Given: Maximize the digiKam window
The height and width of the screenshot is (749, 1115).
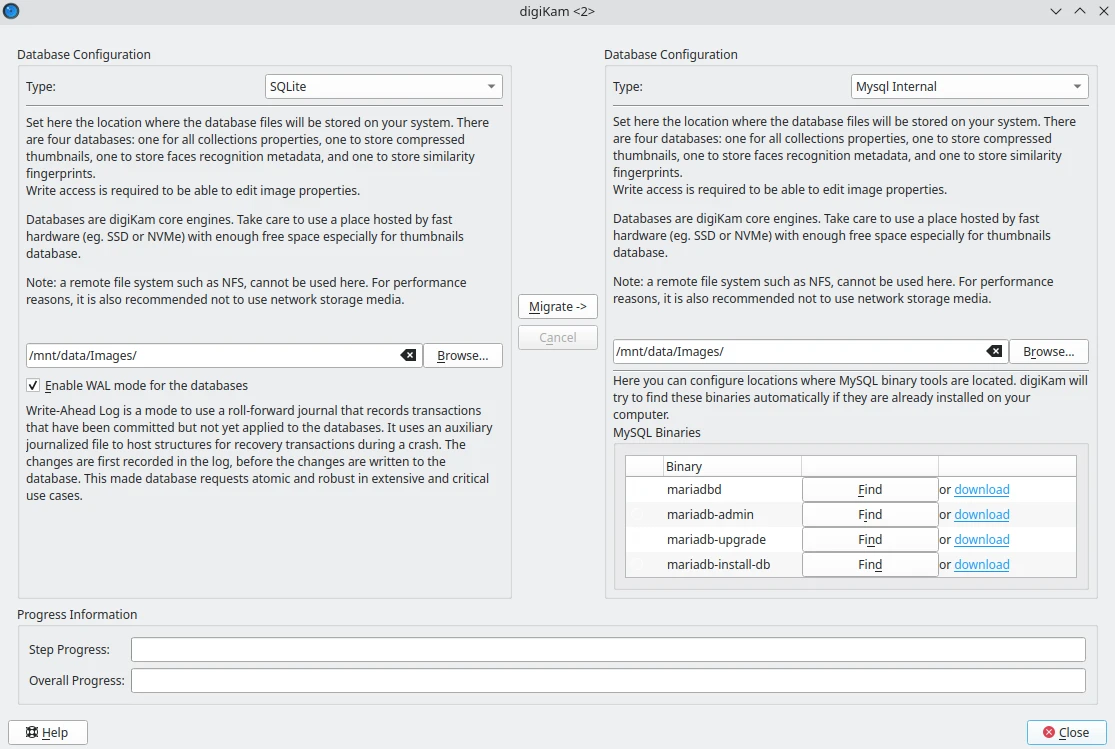Looking at the screenshot, I should click(x=1079, y=11).
